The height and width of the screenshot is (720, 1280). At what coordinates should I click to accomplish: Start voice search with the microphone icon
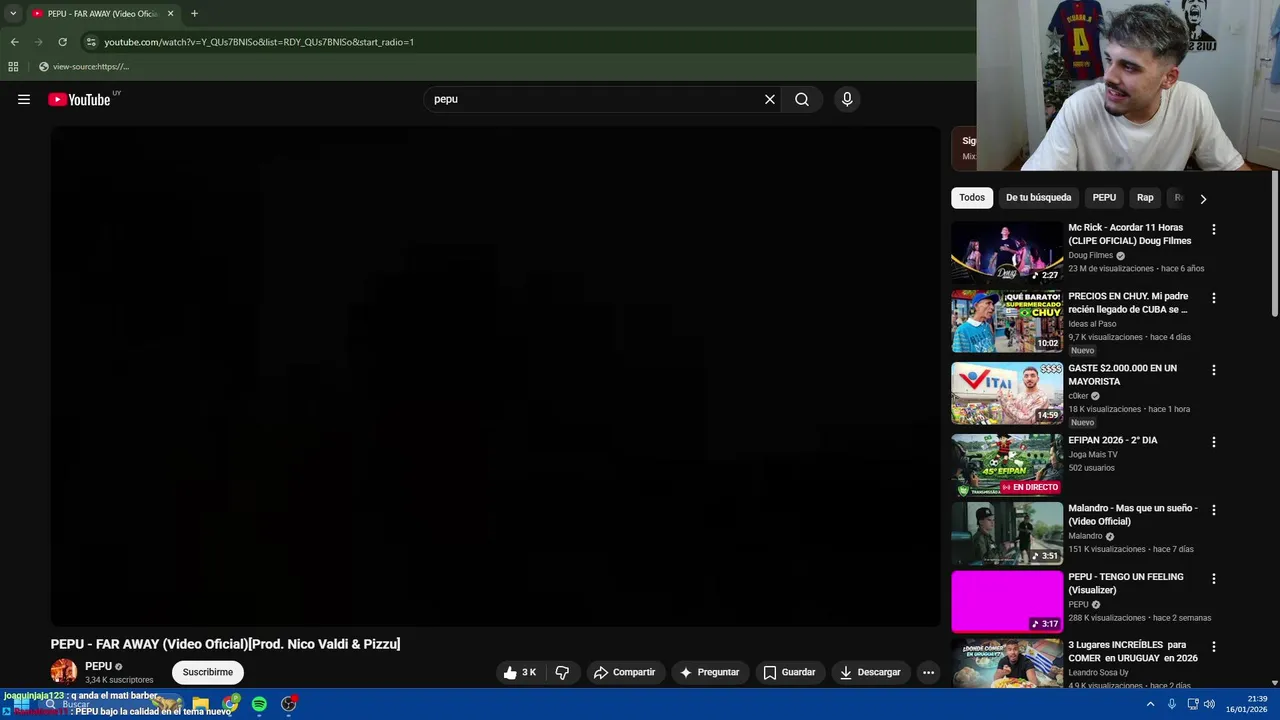(x=847, y=99)
